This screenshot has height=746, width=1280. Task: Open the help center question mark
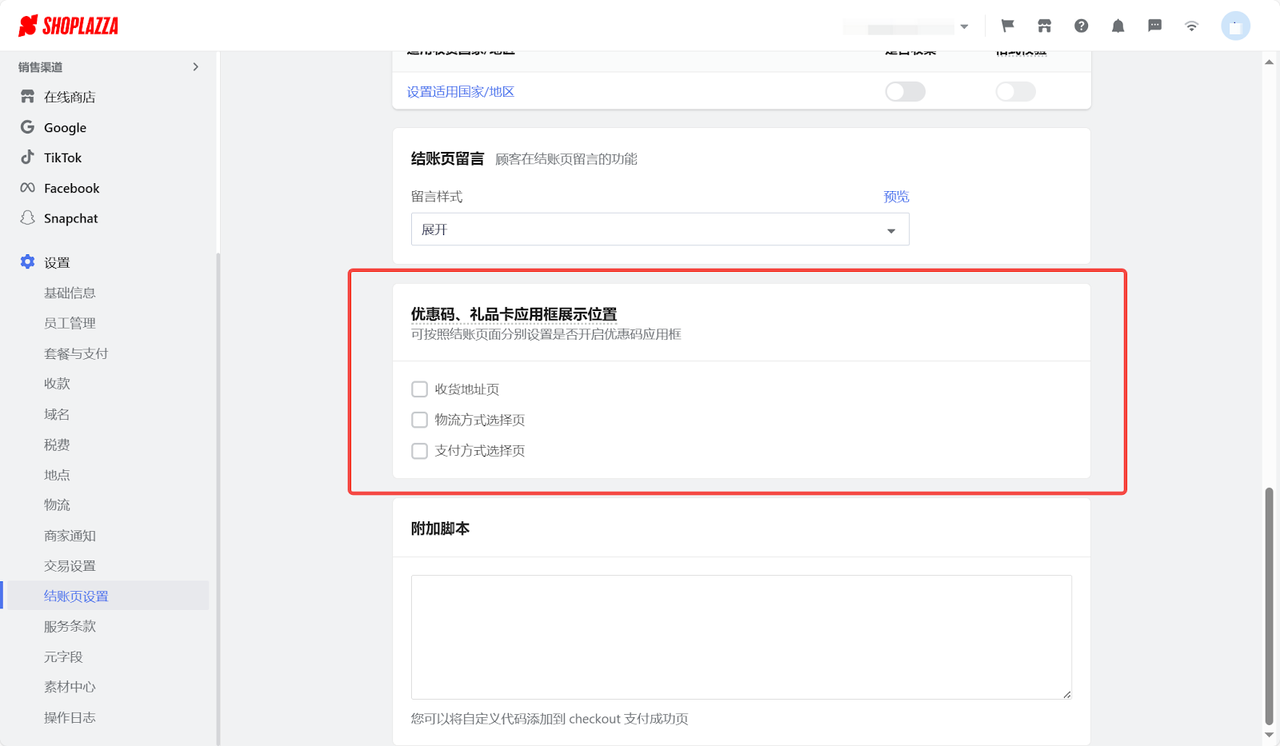1081,25
